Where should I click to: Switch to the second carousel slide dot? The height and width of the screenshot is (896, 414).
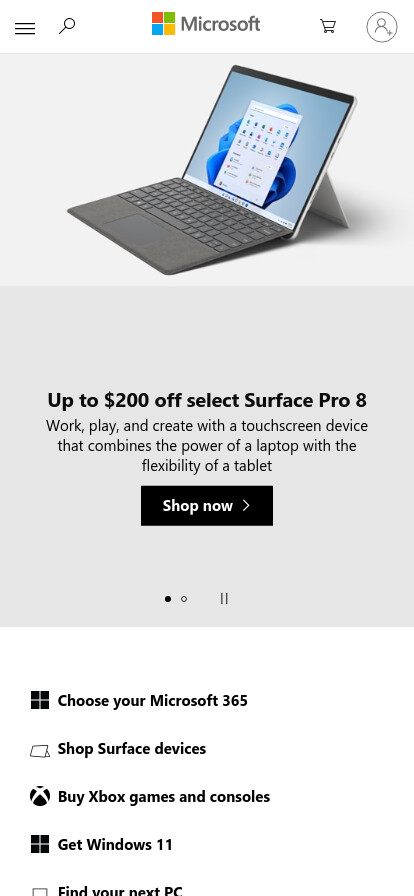coord(184,599)
